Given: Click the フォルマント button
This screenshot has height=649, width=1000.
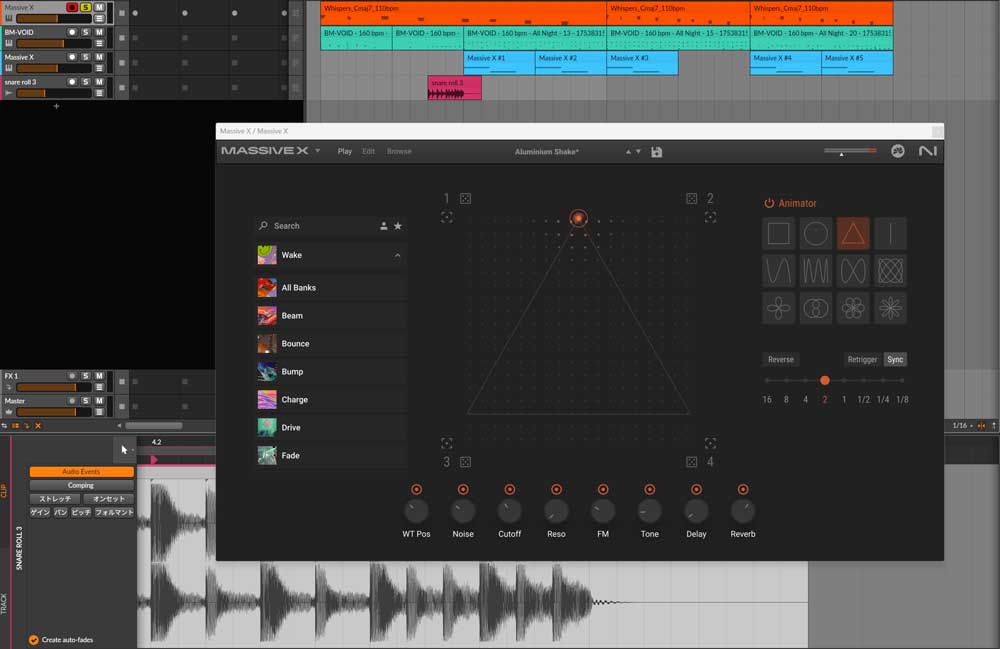Looking at the screenshot, I should pos(114,512).
